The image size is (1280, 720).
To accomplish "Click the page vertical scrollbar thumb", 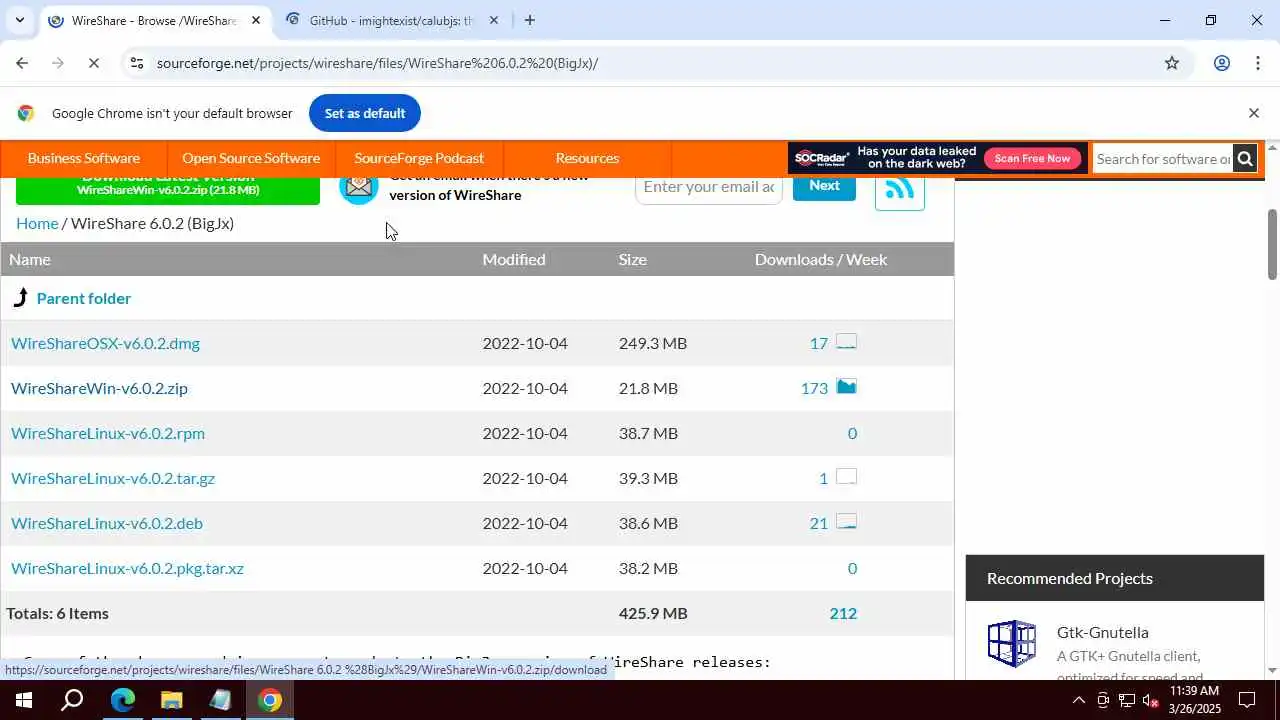I will 1272,244.
